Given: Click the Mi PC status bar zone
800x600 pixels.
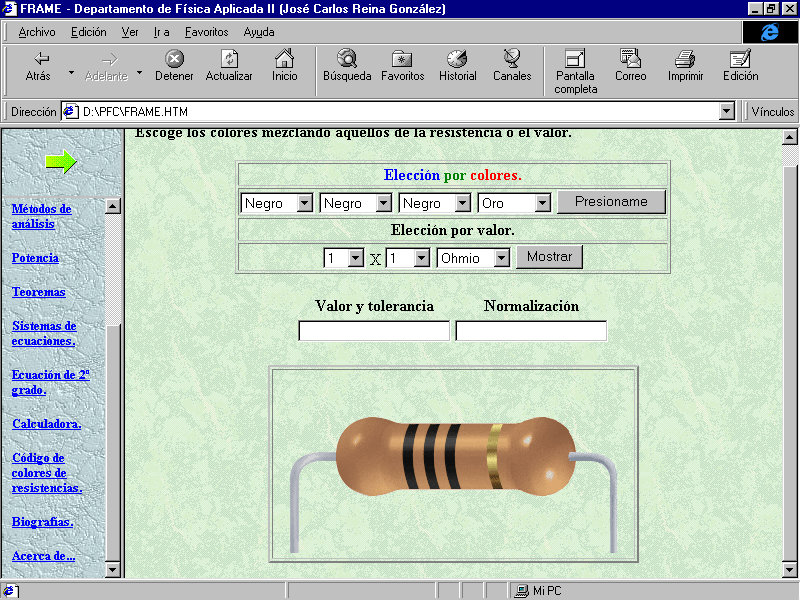Looking at the screenshot, I should click(538, 591).
